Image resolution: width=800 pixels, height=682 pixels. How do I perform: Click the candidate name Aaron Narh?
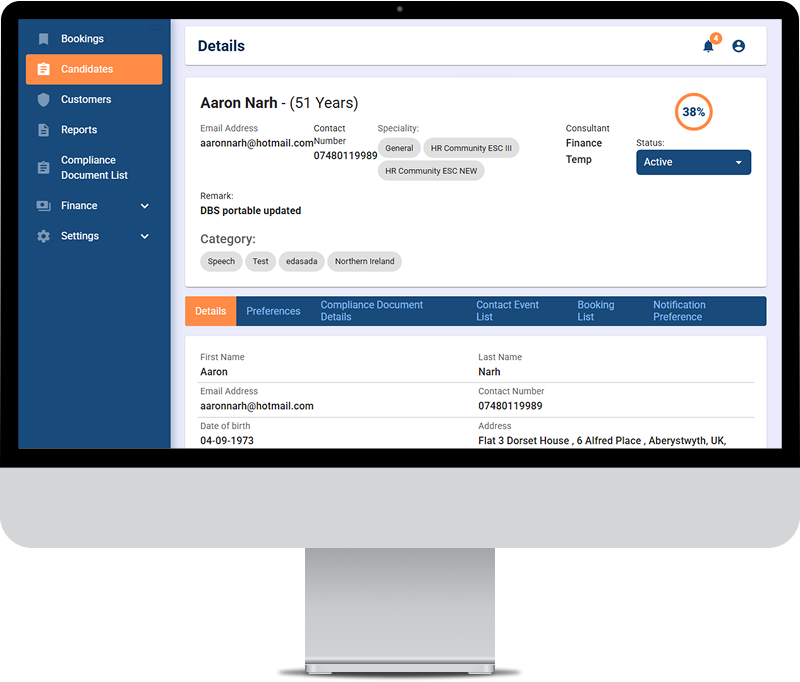(x=234, y=103)
